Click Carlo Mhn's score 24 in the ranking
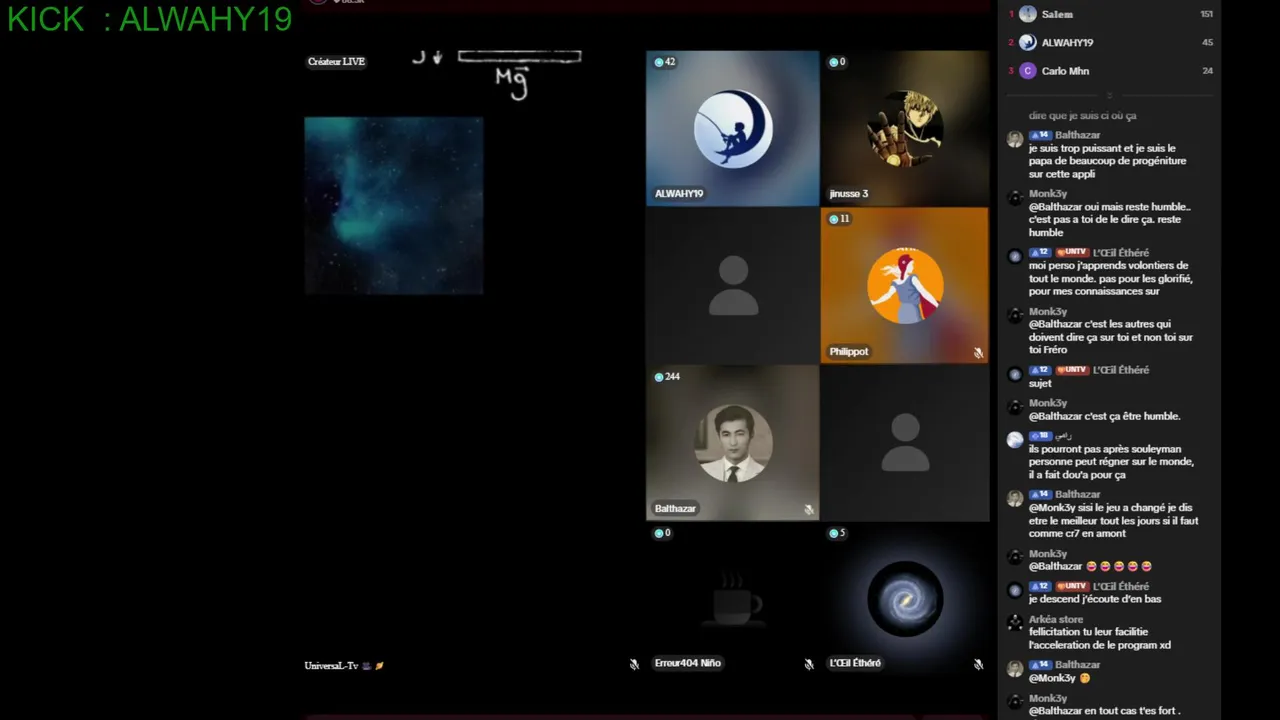This screenshot has height=720, width=1280. pos(1208,71)
